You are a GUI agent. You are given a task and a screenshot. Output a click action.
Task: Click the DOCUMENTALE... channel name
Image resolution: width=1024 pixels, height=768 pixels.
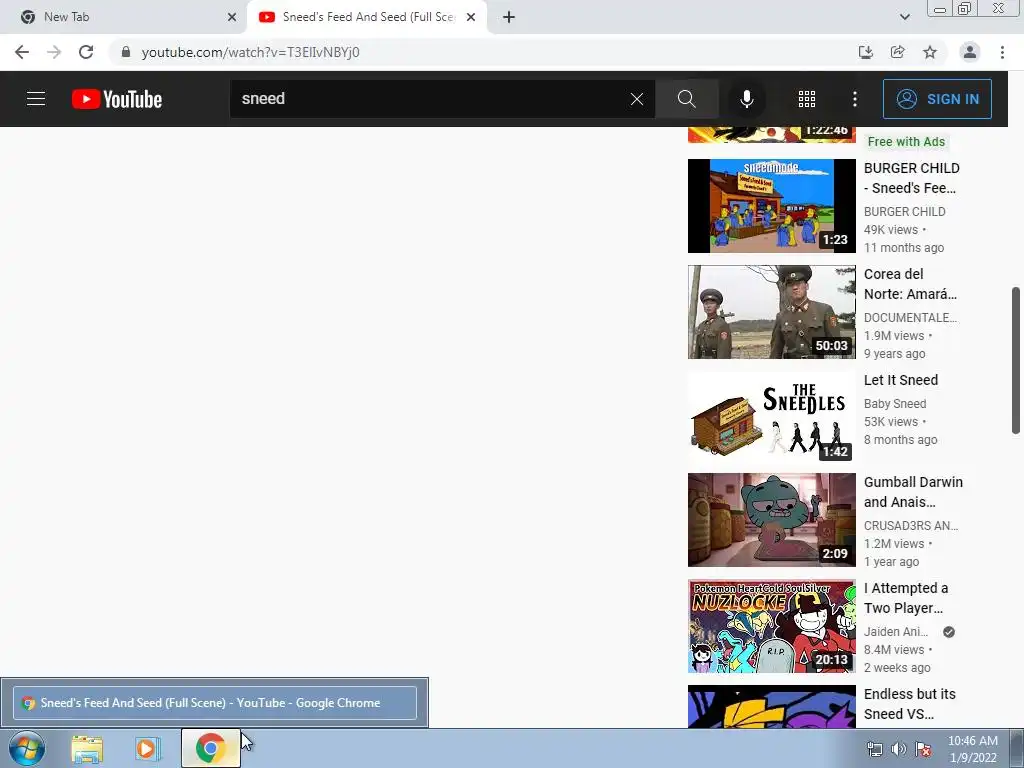tap(910, 317)
